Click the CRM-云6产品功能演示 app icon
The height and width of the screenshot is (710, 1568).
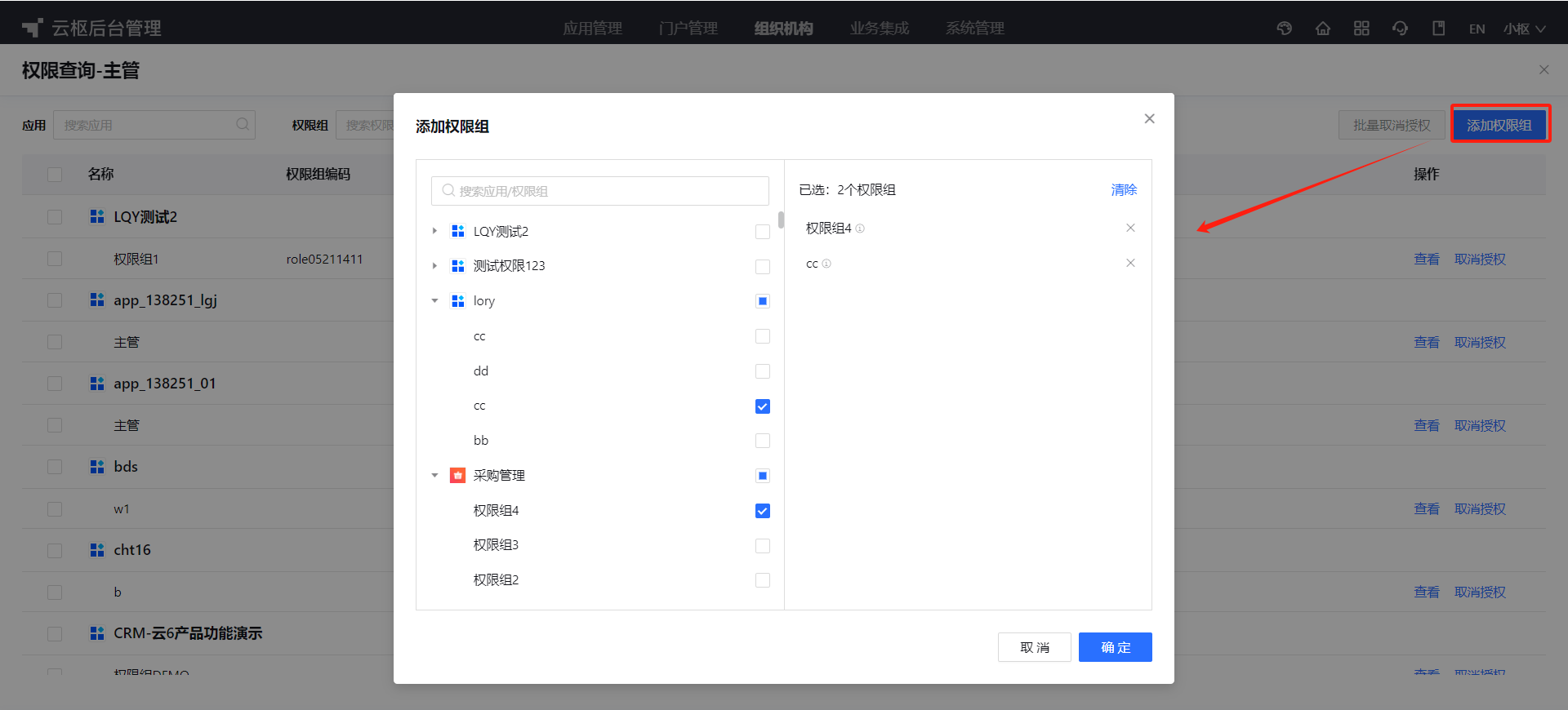[97, 632]
